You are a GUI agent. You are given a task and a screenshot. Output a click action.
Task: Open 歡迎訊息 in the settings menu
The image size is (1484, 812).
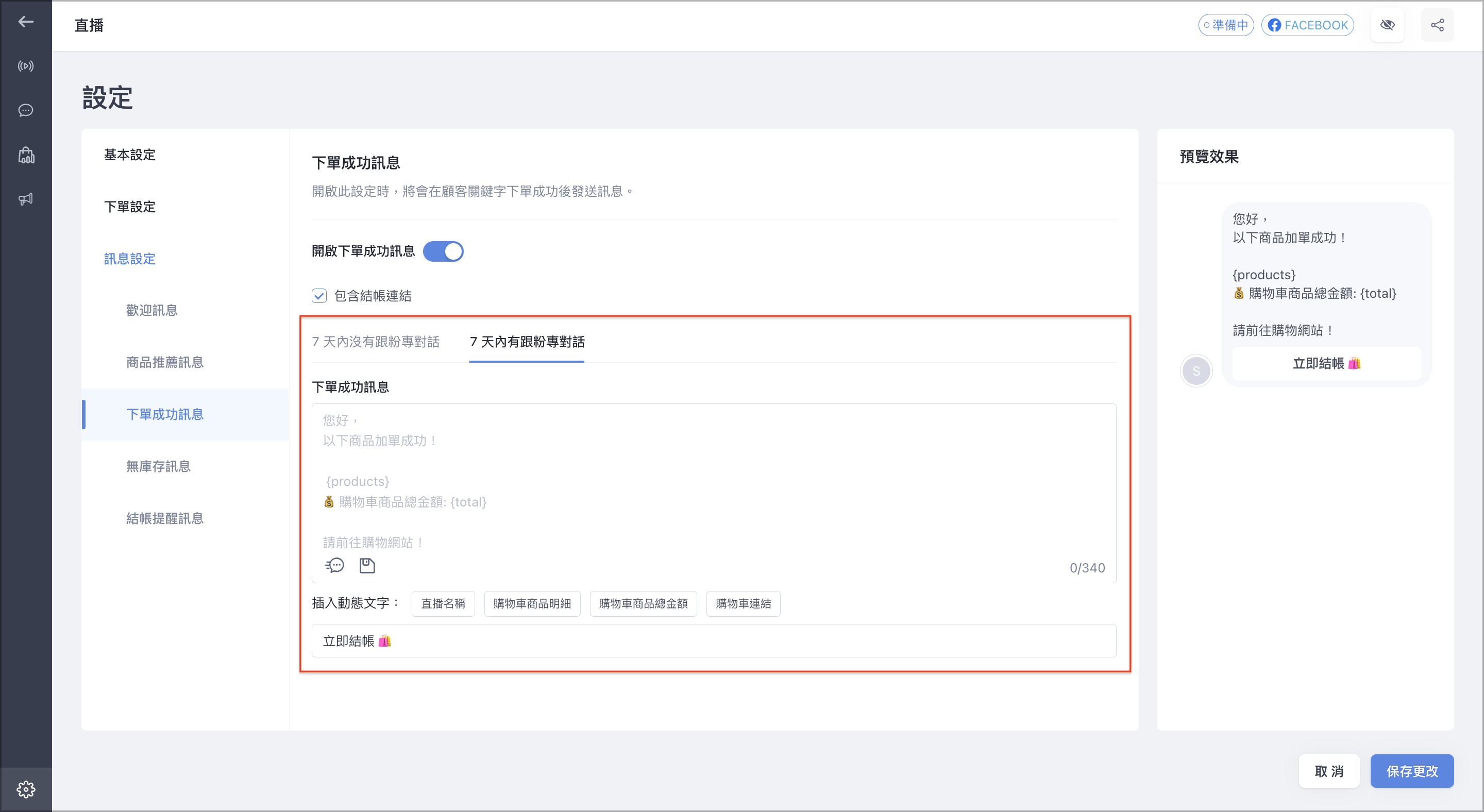151,310
